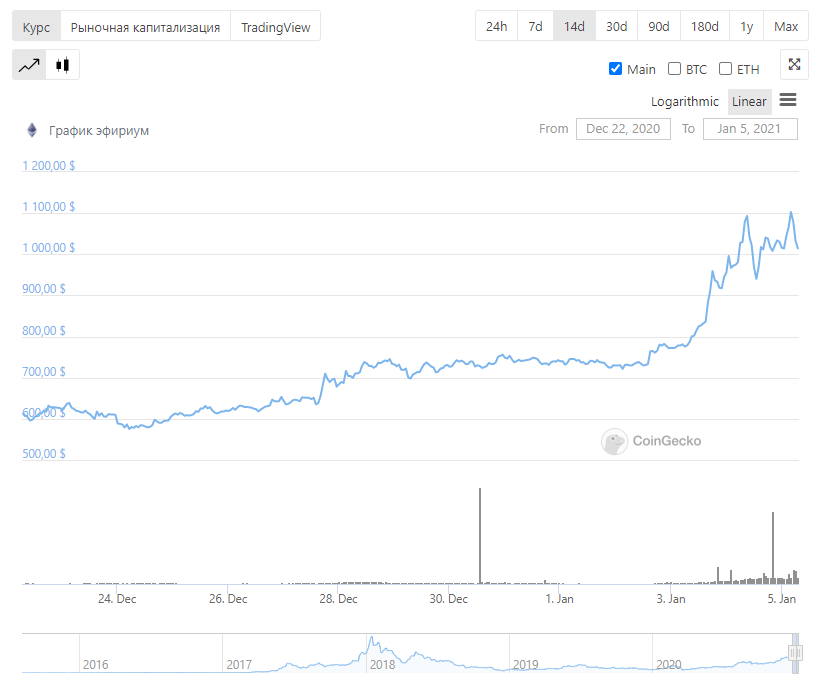Click the tall volume bar near 5 Jan
Image resolution: width=816 pixels, height=697 pixels.
773,548
